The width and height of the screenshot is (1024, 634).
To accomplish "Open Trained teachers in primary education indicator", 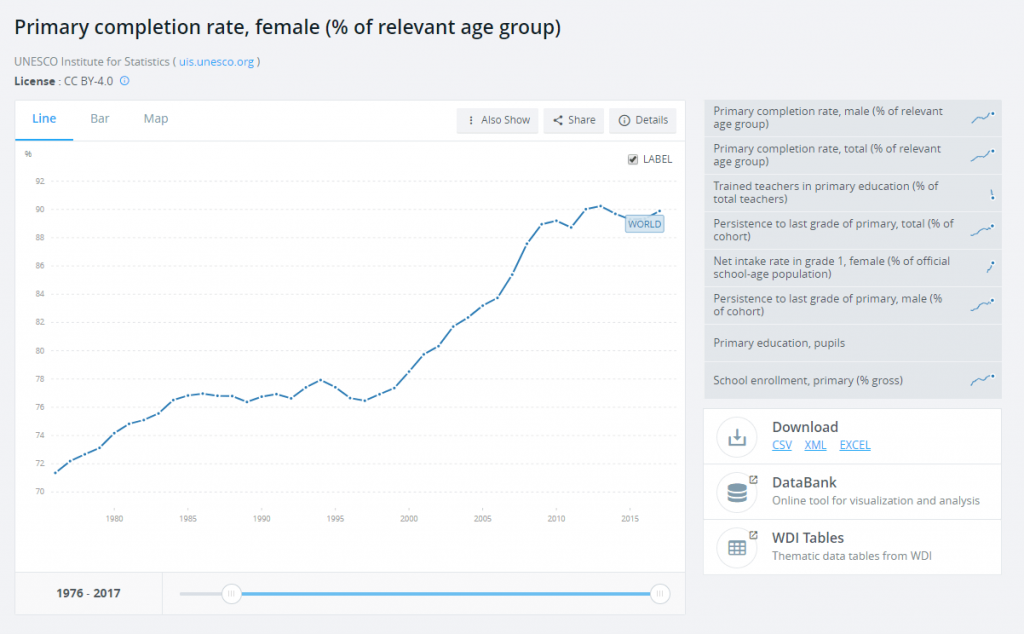I will tap(852, 193).
